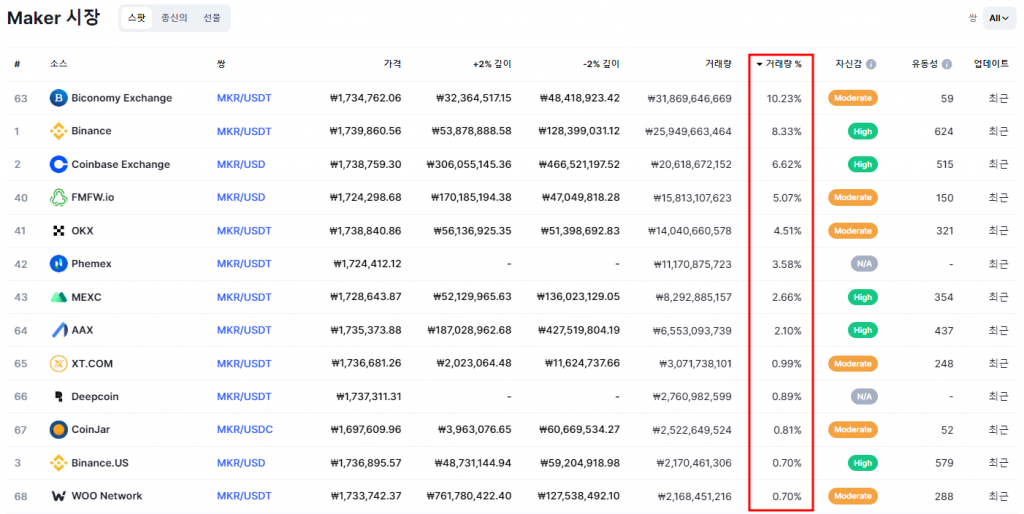Image resolution: width=1024 pixels, height=514 pixels.
Task: Sort by 거래량 % column header
Action: [x=779, y=64]
